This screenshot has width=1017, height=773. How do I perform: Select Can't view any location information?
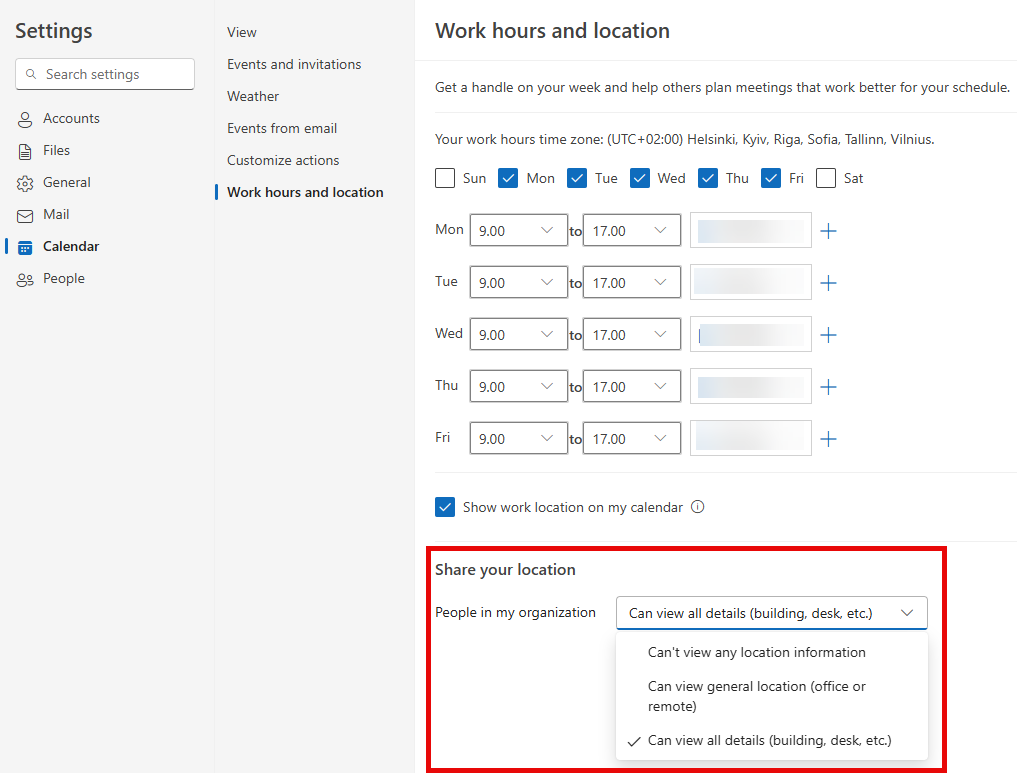pos(757,652)
